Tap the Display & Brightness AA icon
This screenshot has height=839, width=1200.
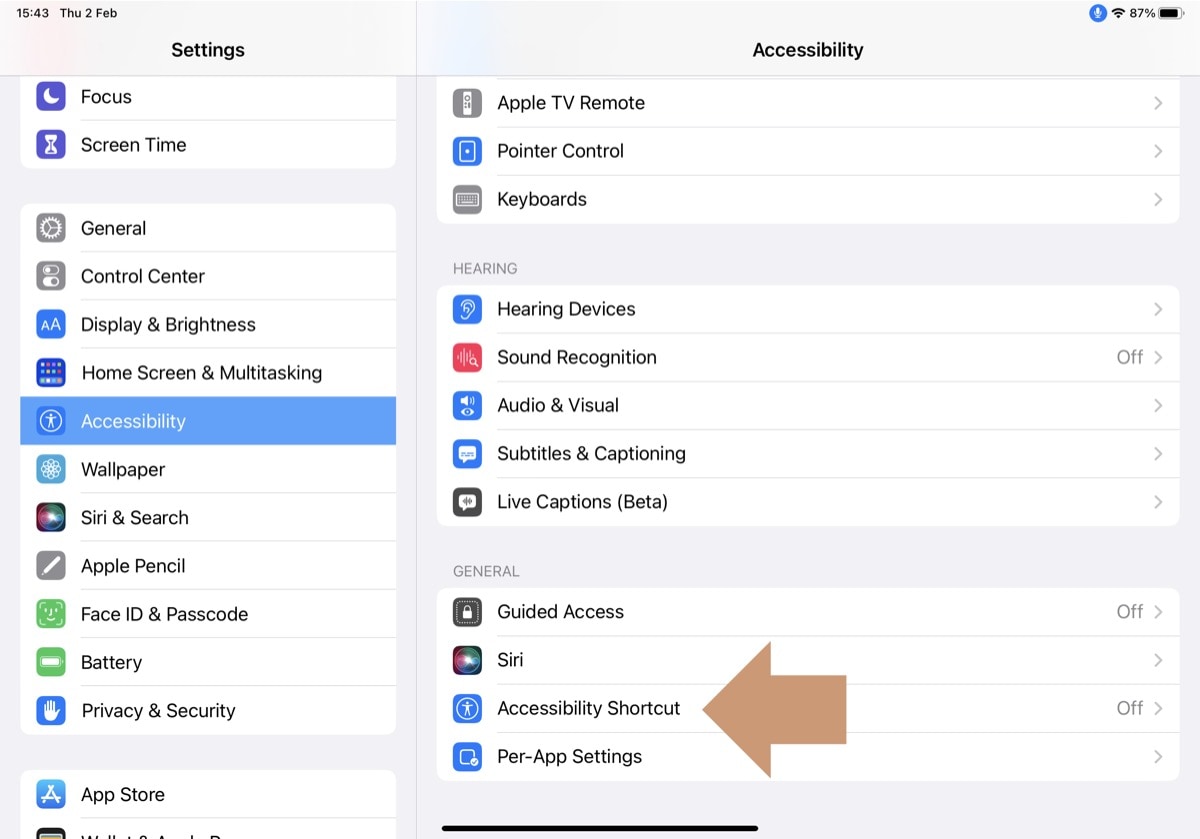51,324
